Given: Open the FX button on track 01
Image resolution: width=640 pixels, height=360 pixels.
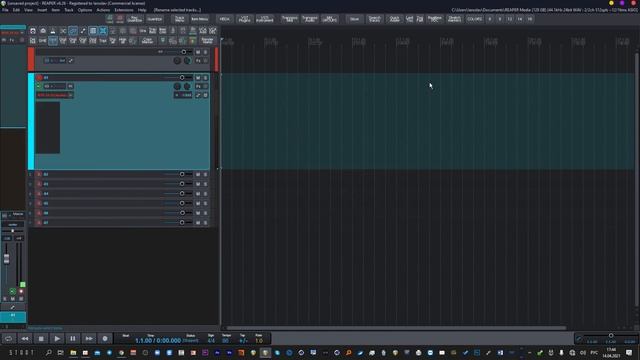Looking at the screenshot, I should click(198, 87).
